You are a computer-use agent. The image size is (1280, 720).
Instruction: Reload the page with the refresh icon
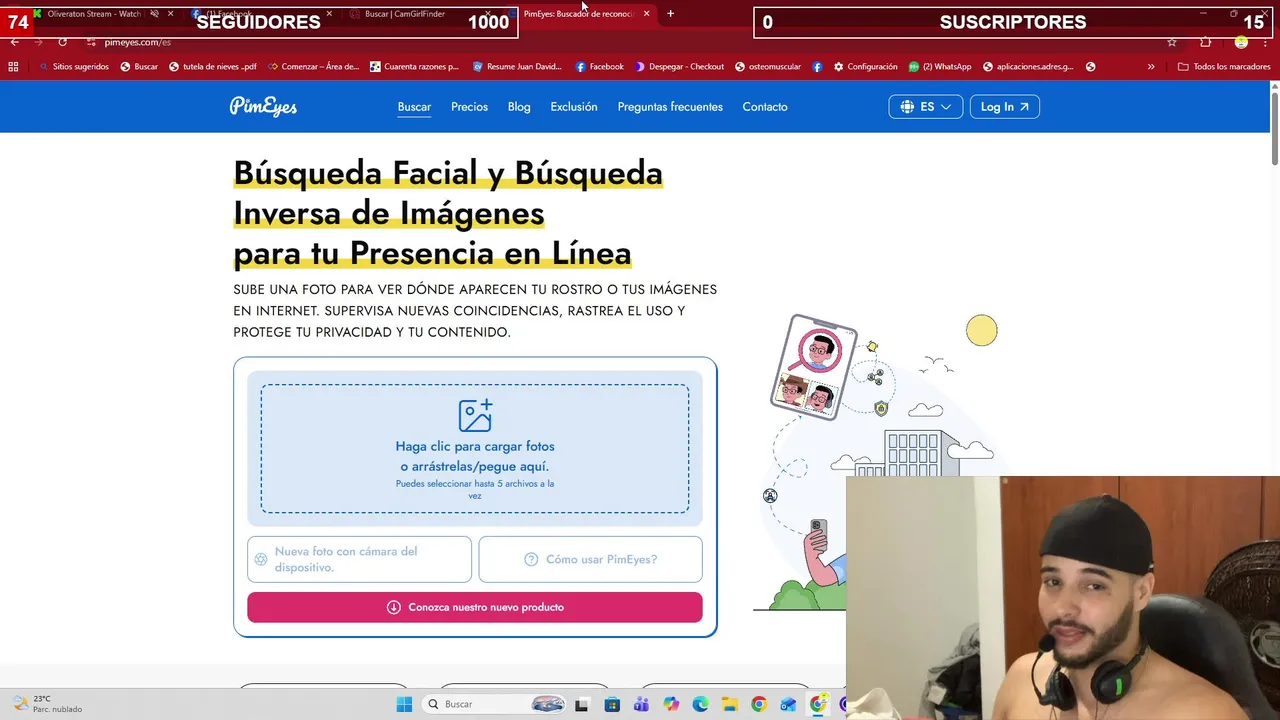pos(62,42)
